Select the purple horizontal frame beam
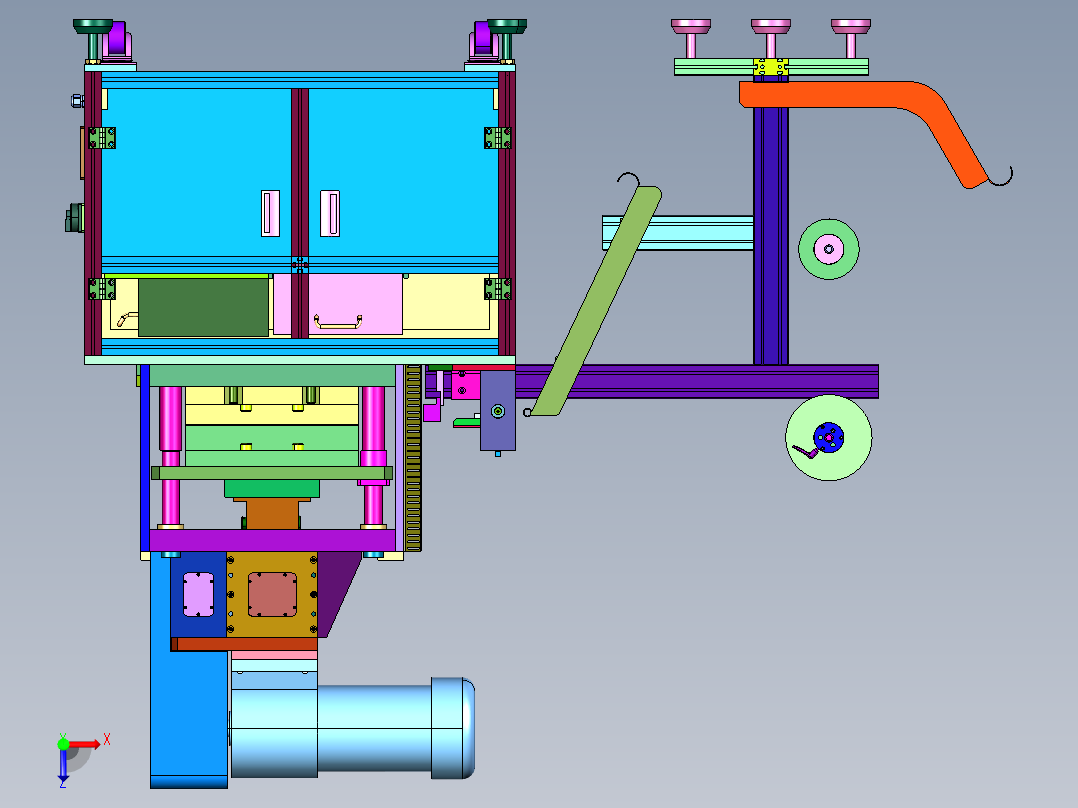This screenshot has width=1078, height=808. pyautogui.click(x=696, y=382)
